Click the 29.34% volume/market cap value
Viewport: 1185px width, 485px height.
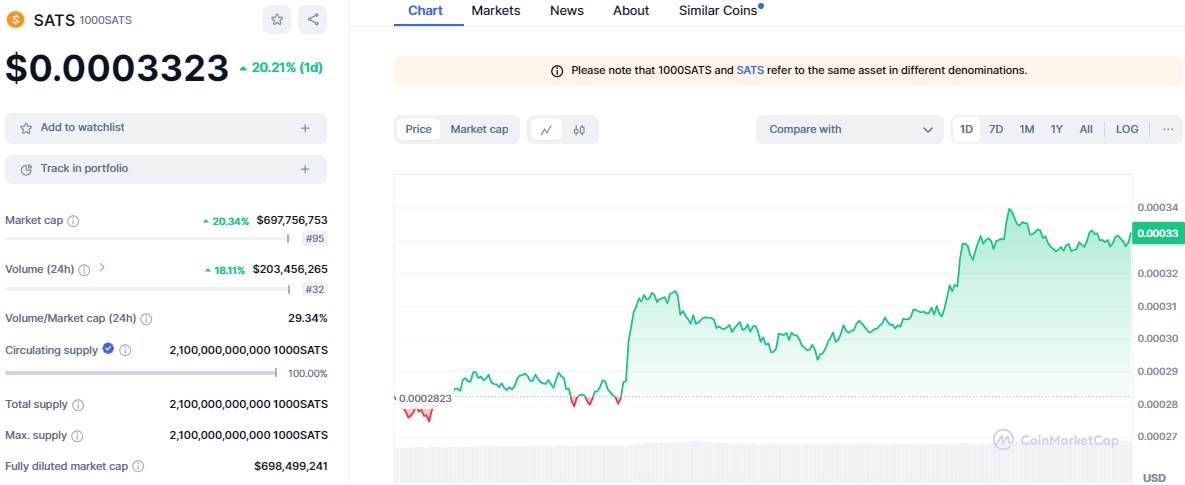pyautogui.click(x=308, y=318)
